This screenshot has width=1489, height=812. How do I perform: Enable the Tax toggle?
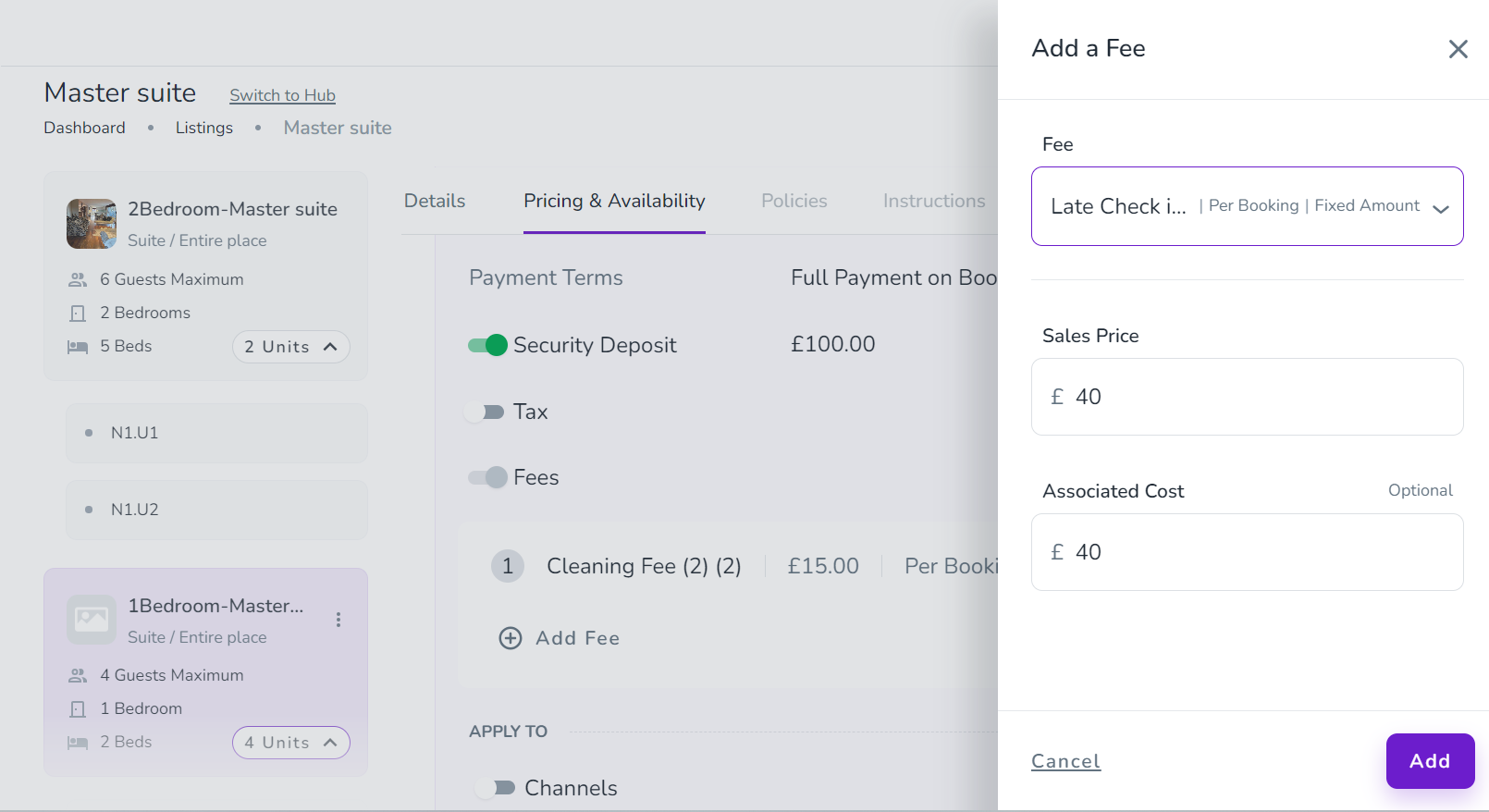point(485,412)
